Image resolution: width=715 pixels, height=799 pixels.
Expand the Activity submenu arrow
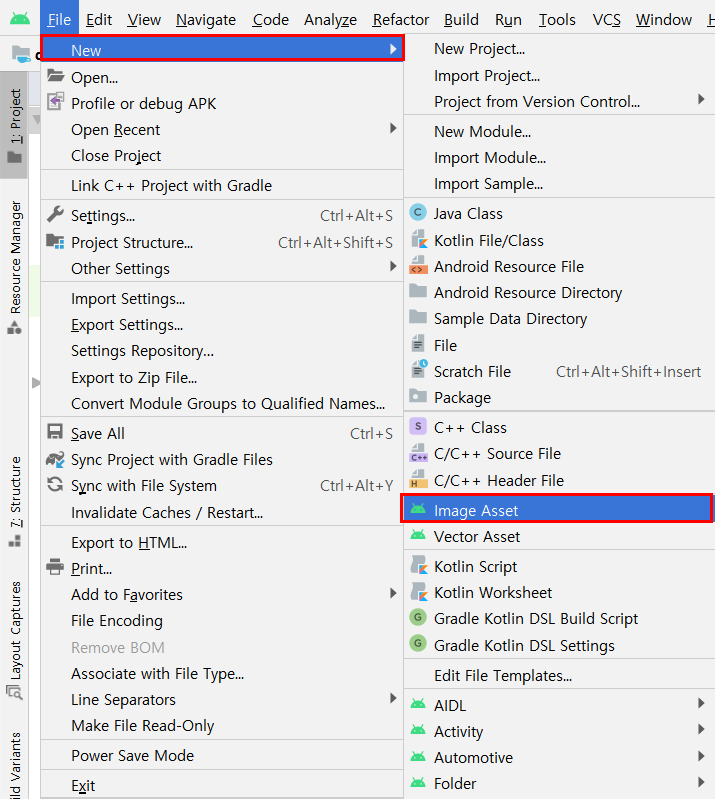pyautogui.click(x=701, y=729)
